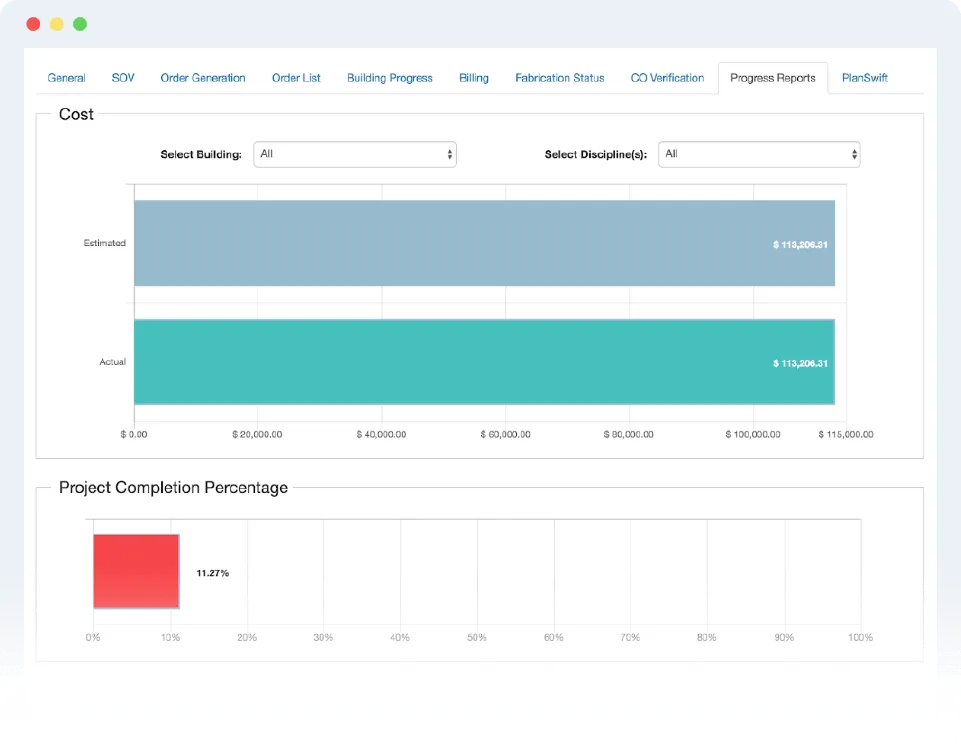Open the Building Progress tab
Screen dimensions: 961x745
point(390,78)
